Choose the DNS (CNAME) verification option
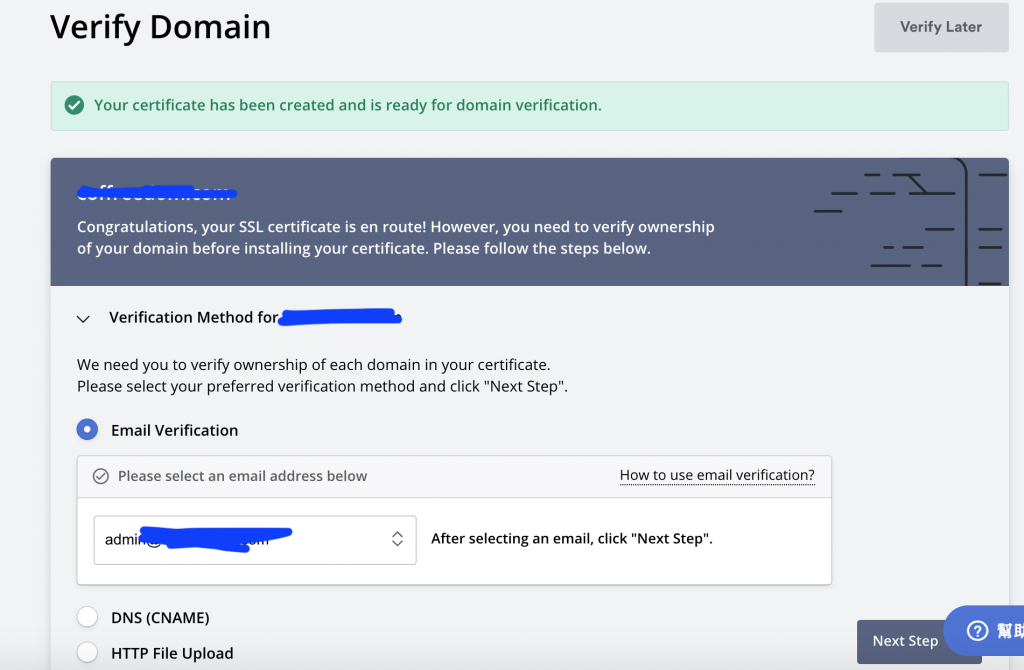Image resolution: width=1024 pixels, height=670 pixels. tap(88, 618)
